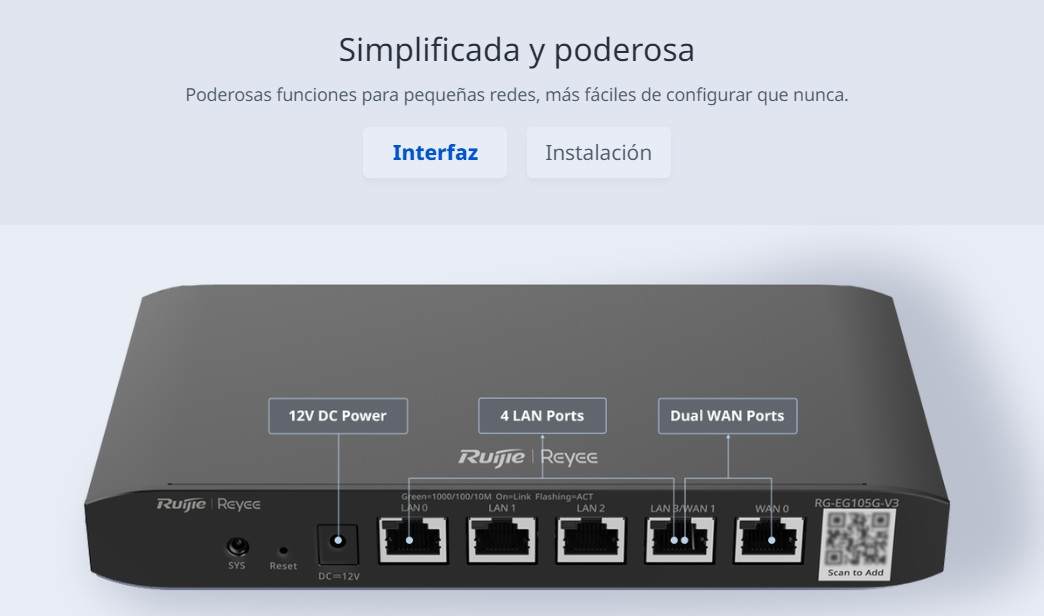Select the 4 LAN Ports callout label

(x=543, y=416)
